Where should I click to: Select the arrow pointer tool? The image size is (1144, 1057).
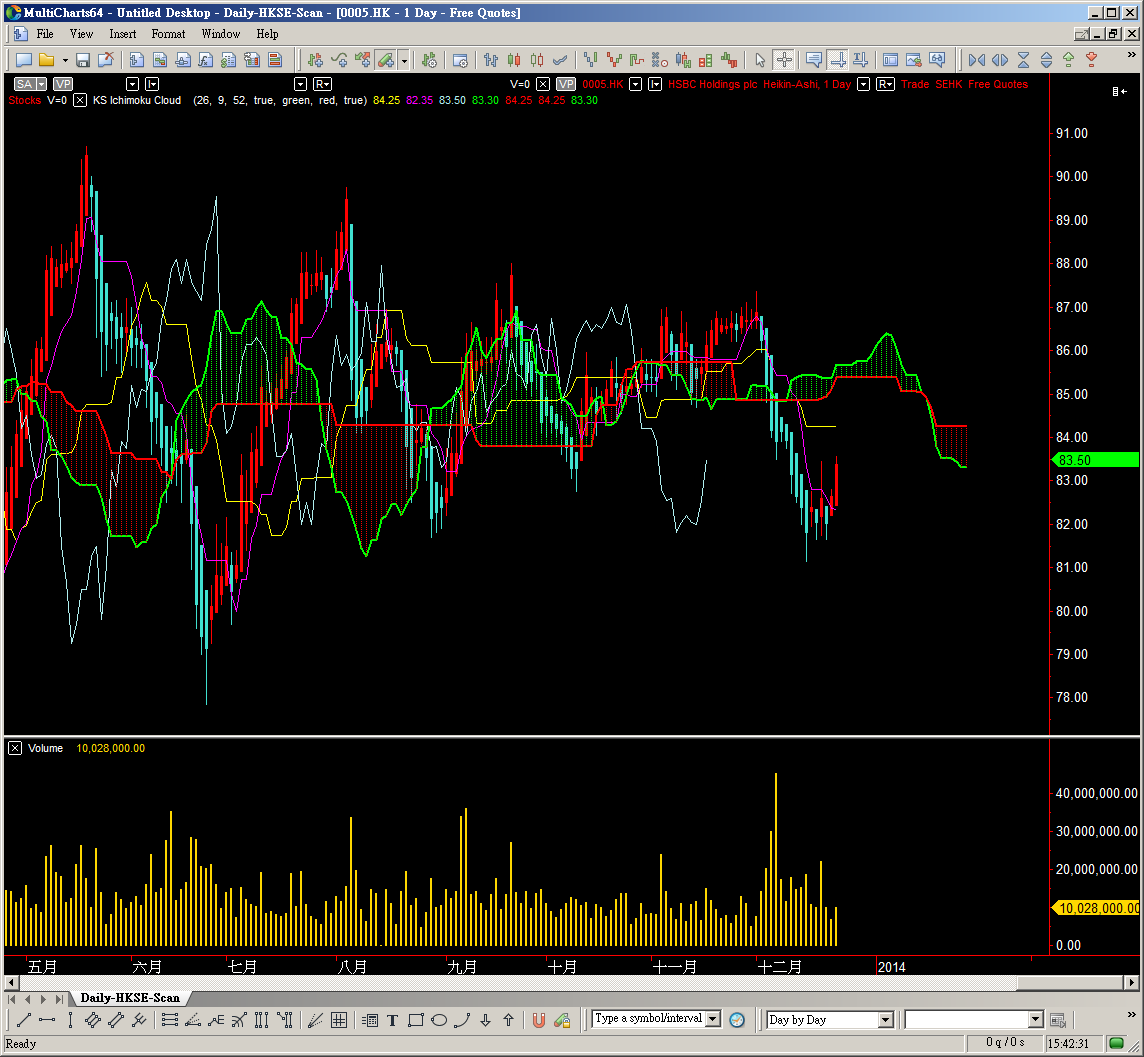(759, 60)
